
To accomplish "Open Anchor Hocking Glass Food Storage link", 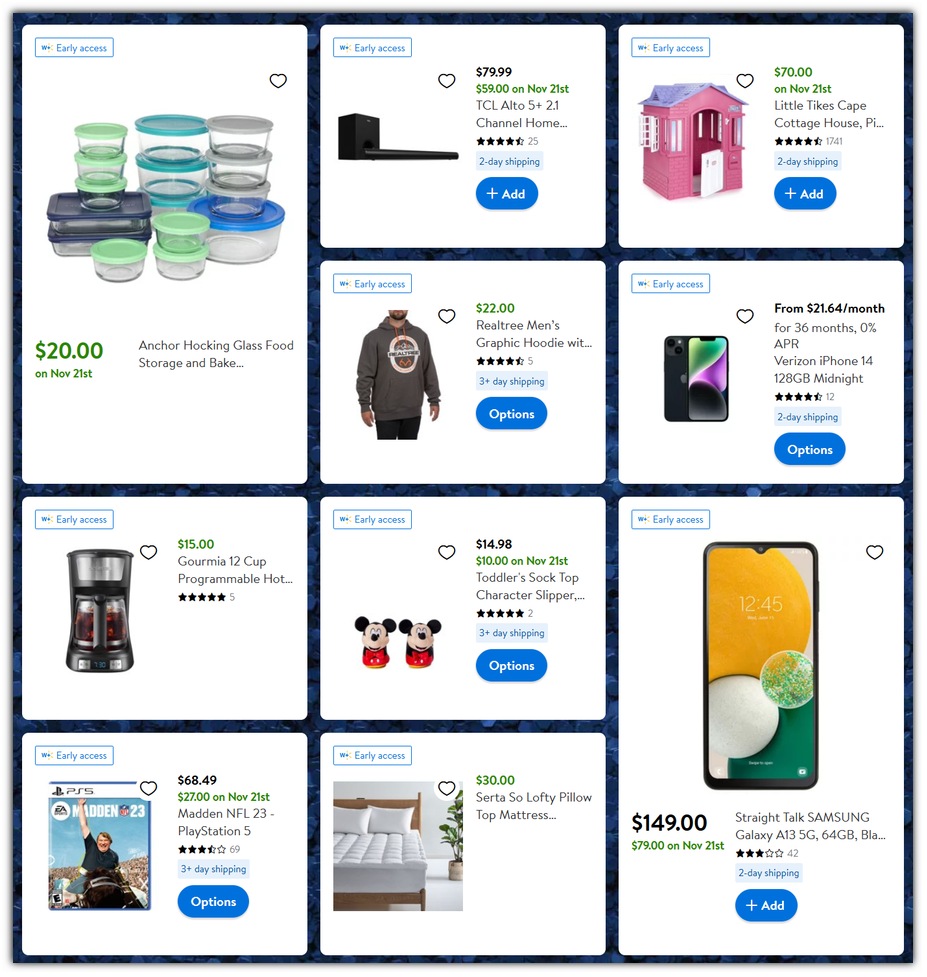I will tap(216, 354).
